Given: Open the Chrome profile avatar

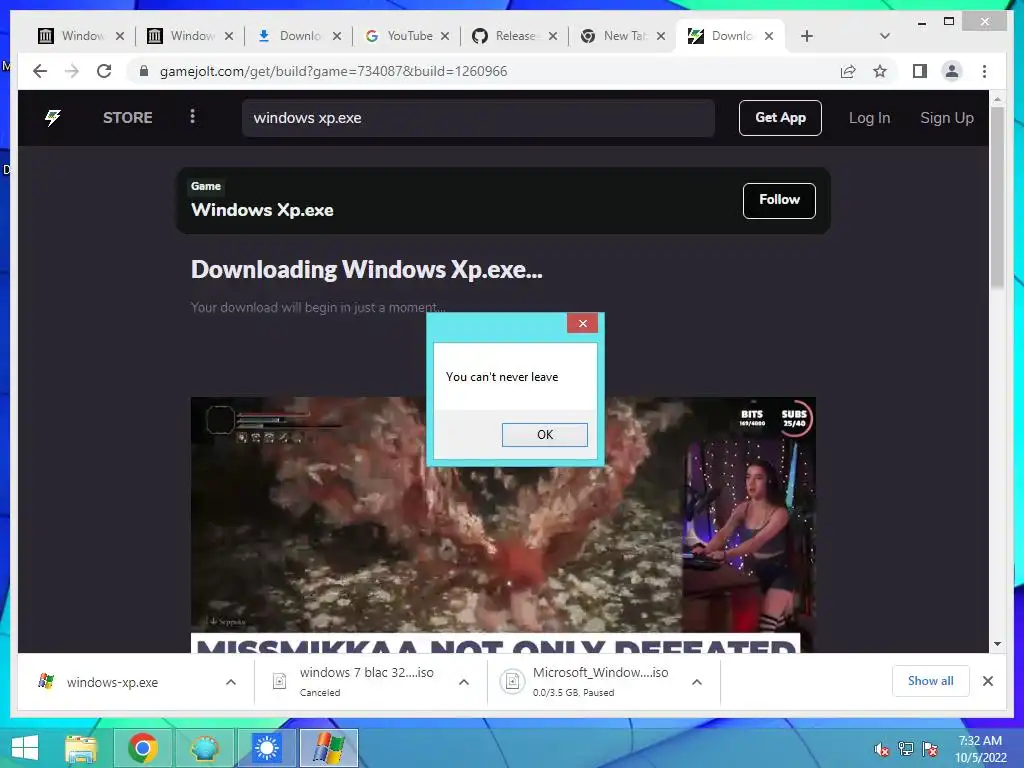Looking at the screenshot, I should pyautogui.click(x=952, y=71).
